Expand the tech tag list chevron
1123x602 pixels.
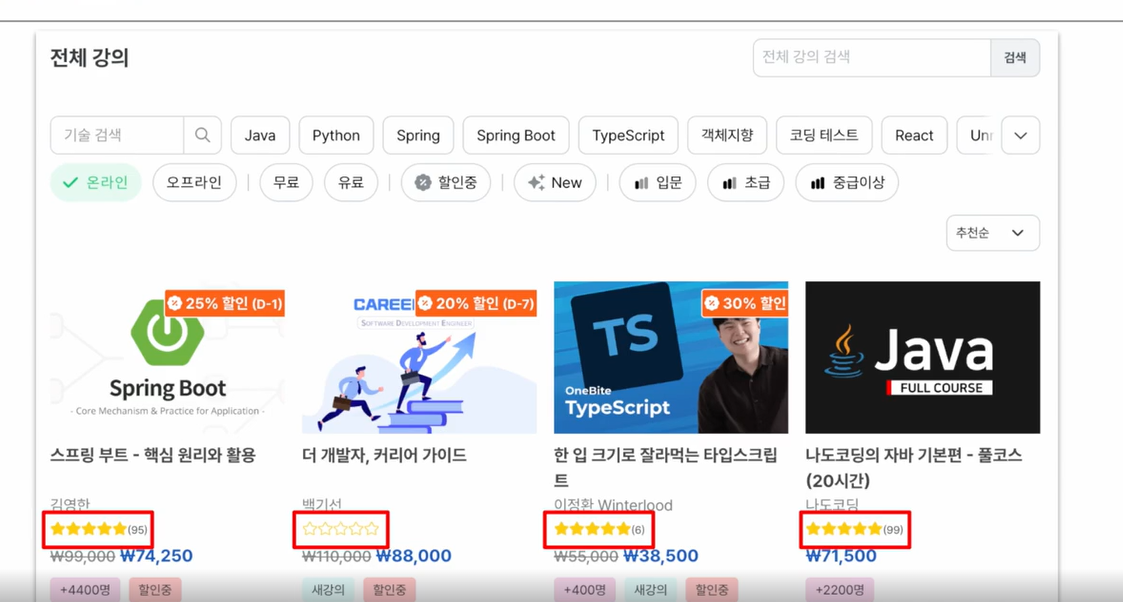(1021, 135)
